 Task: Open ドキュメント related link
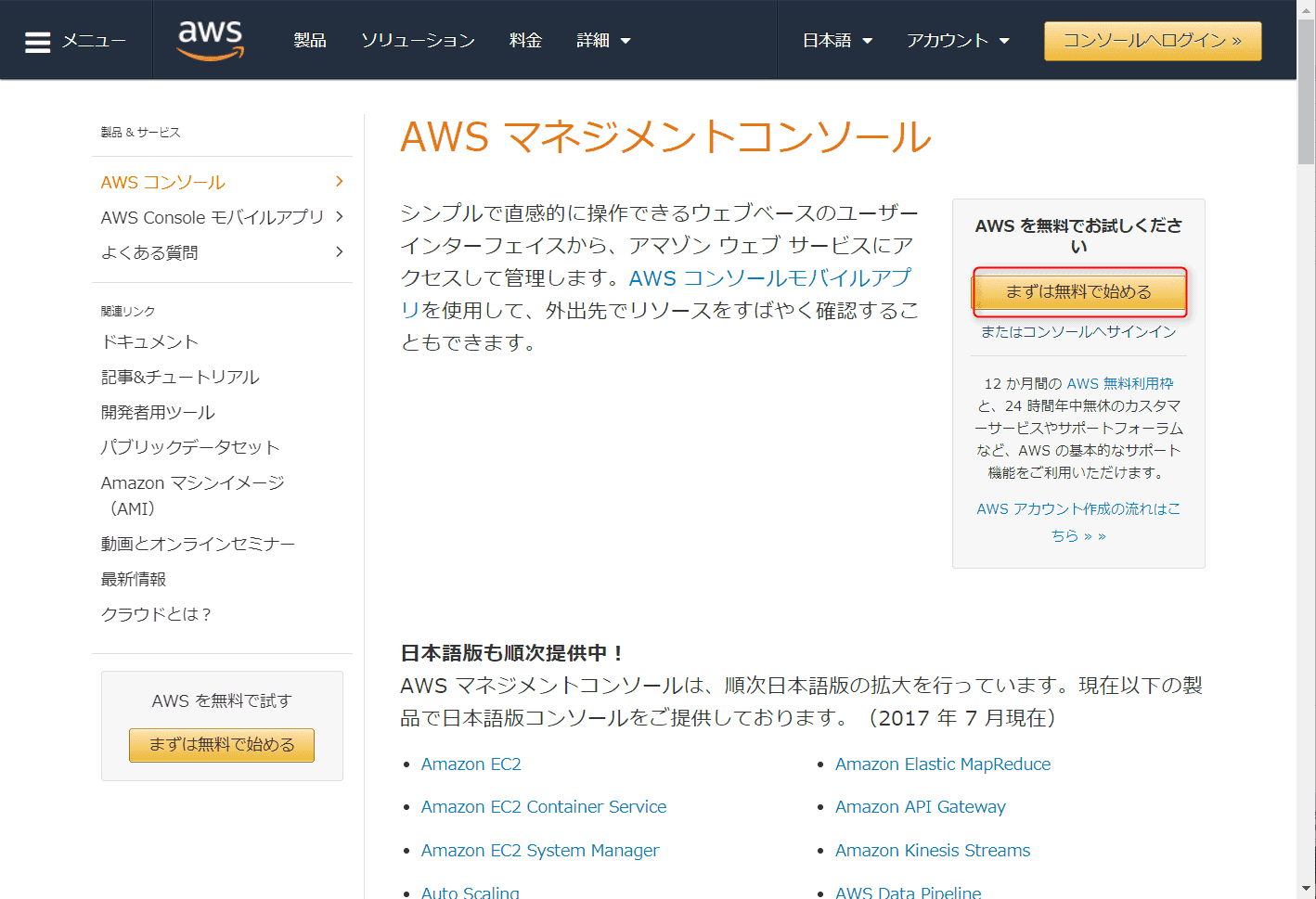149,341
